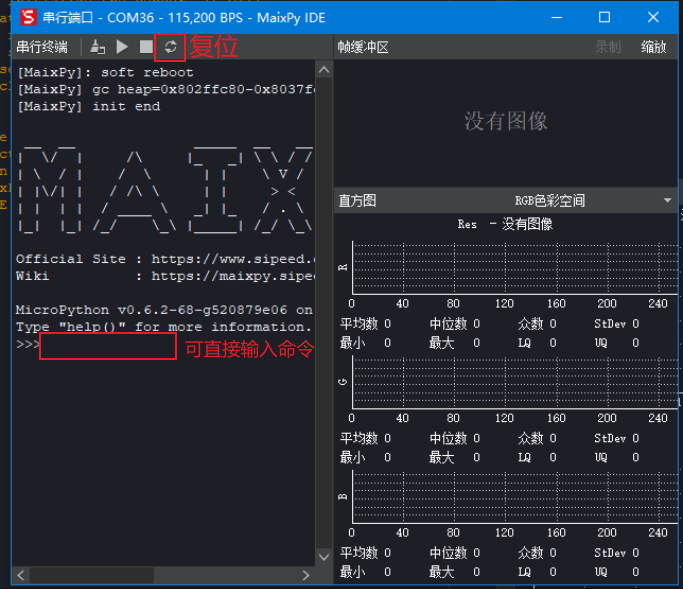Click the terminal scroll down arrow
This screenshot has width=683, height=589.
click(x=324, y=557)
